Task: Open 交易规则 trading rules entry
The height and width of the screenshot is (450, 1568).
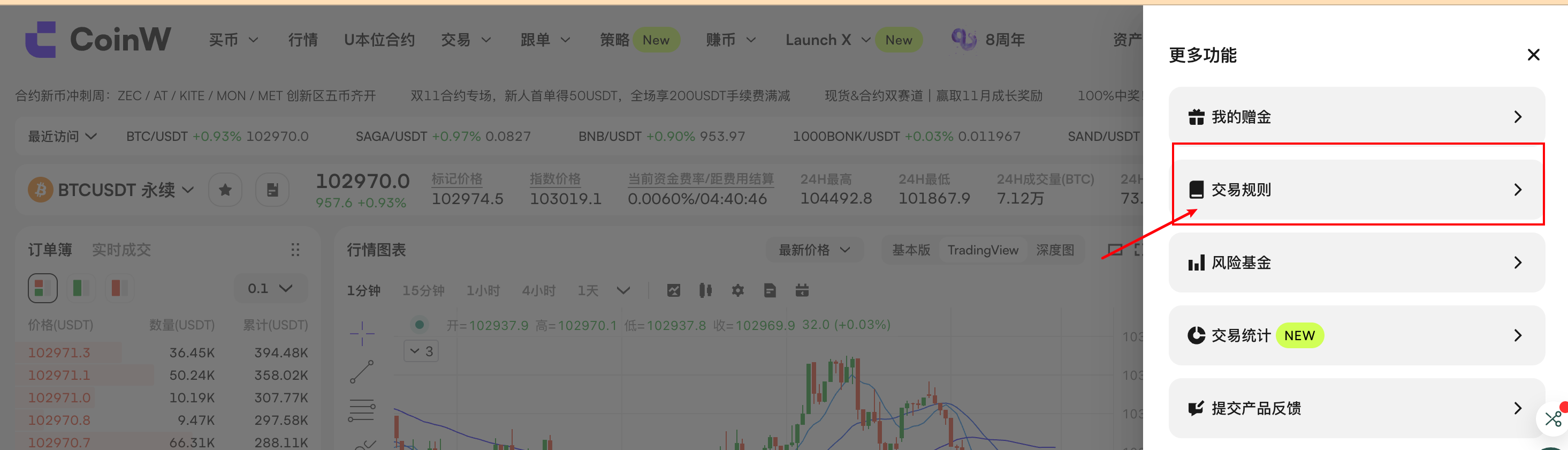Action: (x=1356, y=190)
